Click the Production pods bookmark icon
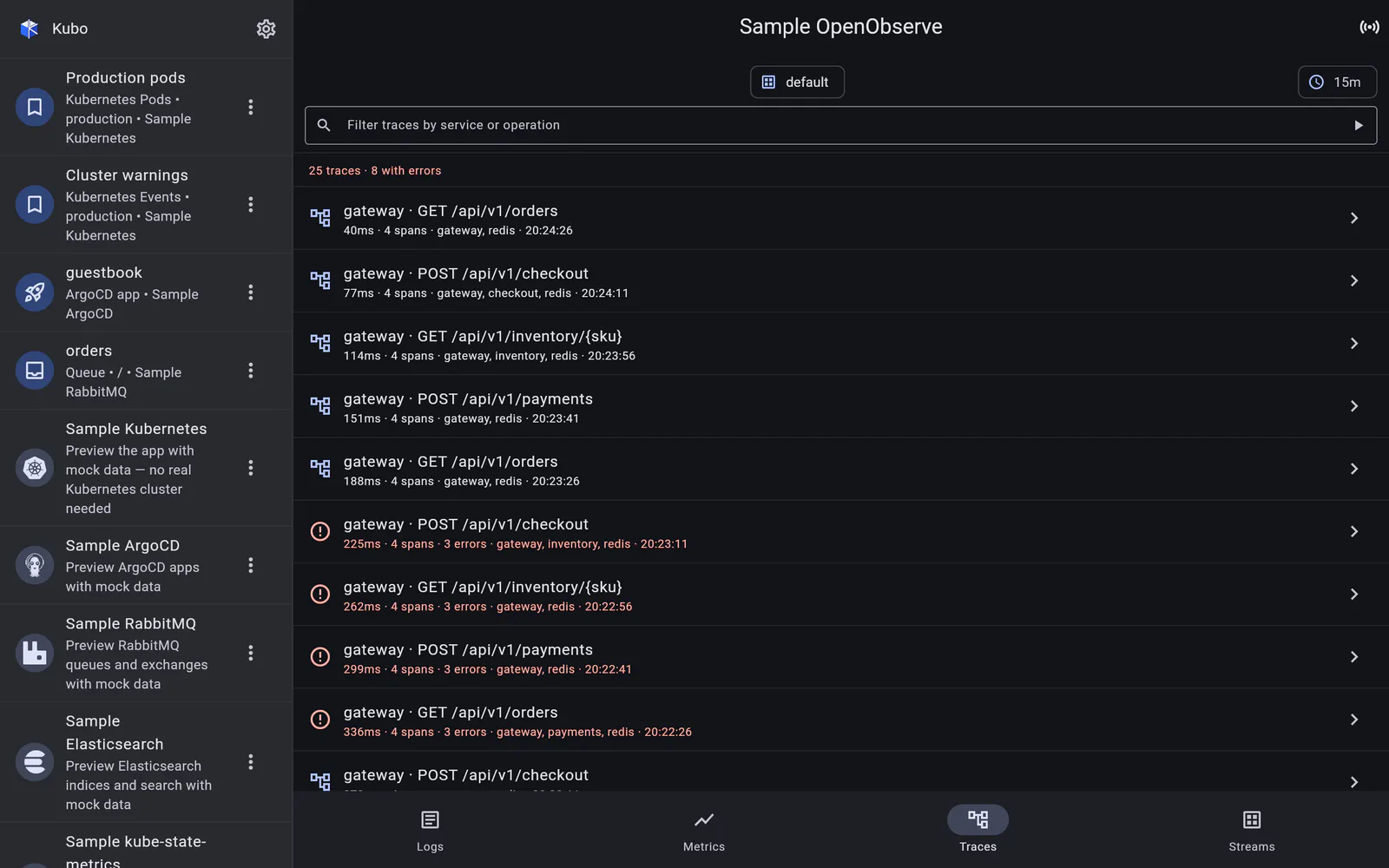1389x868 pixels. point(35,107)
